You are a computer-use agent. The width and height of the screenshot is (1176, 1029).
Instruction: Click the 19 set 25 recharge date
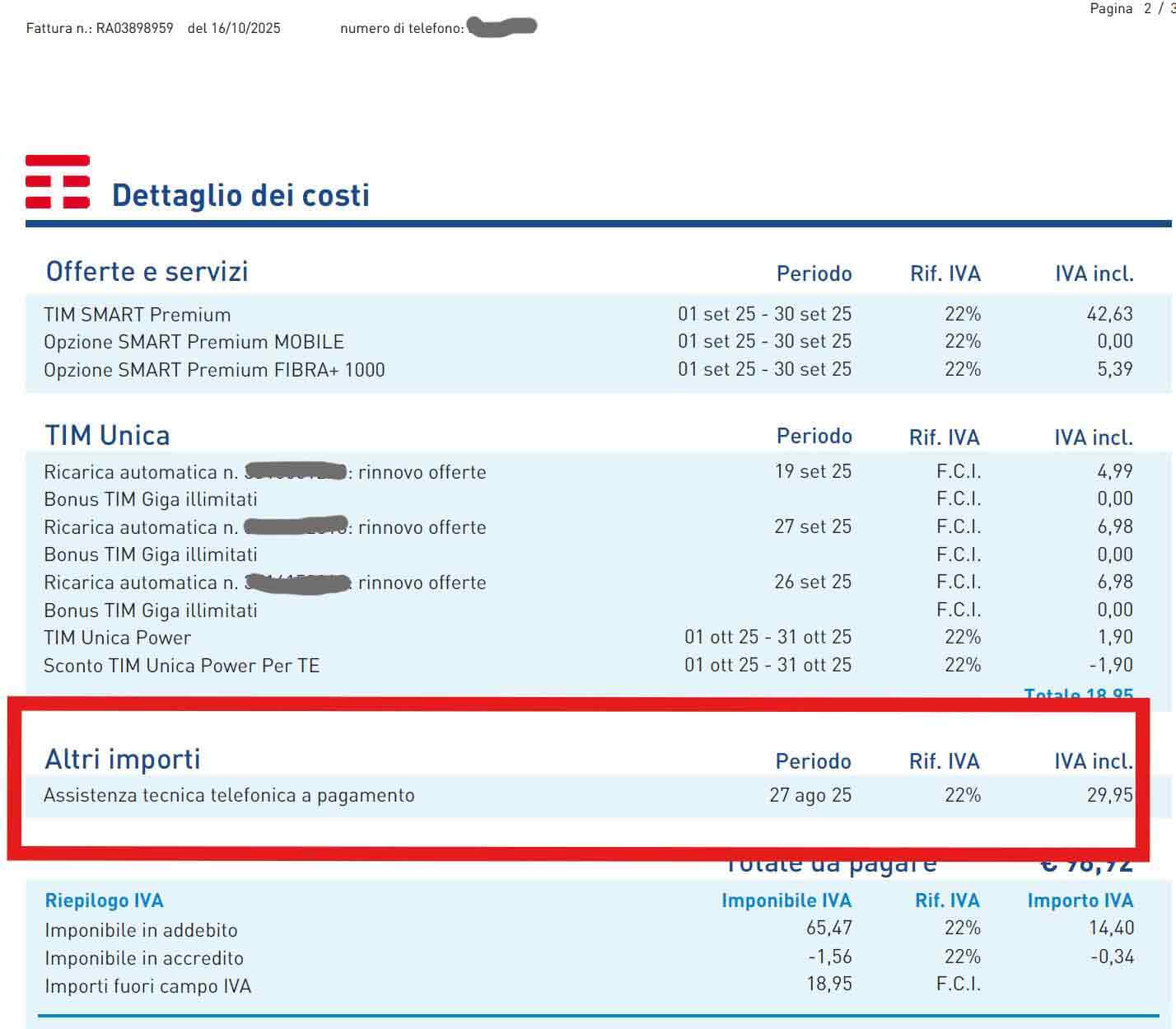812,471
